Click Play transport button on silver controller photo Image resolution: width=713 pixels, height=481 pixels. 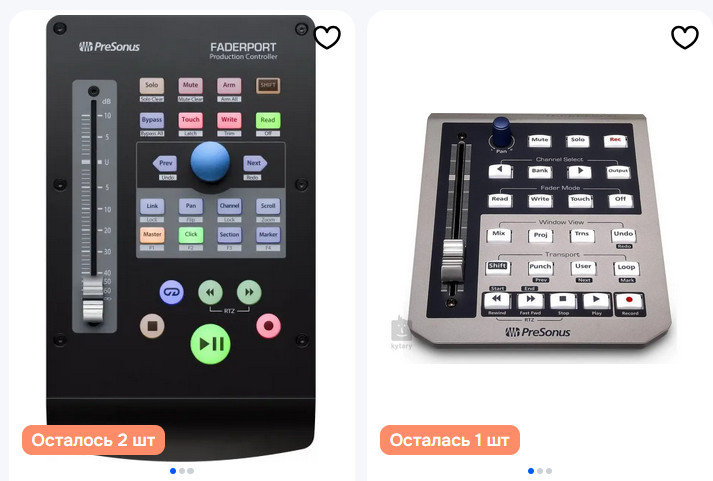596,301
